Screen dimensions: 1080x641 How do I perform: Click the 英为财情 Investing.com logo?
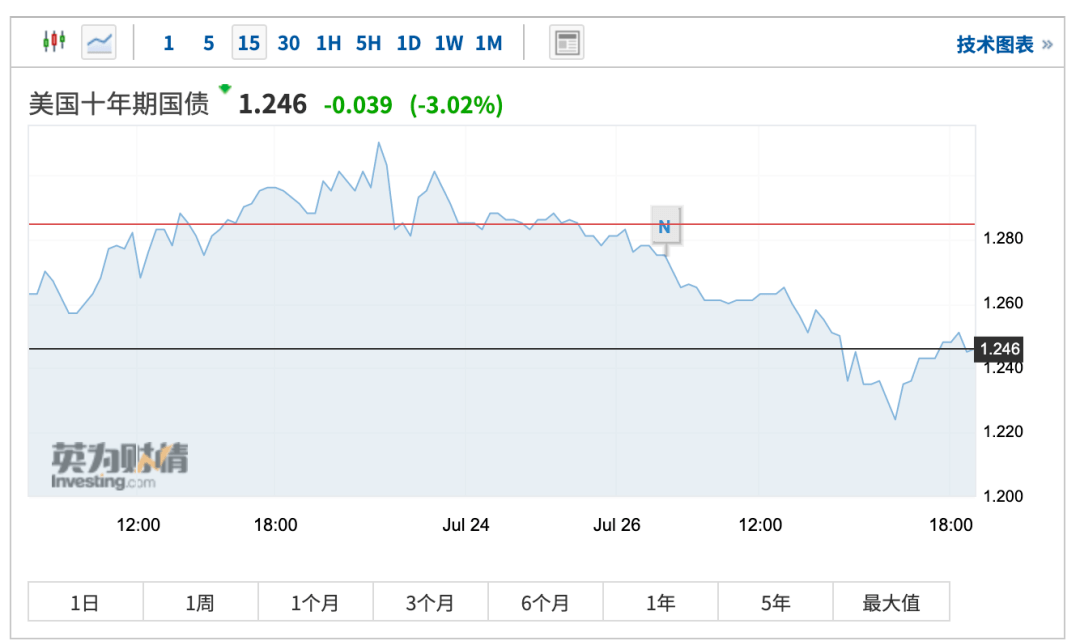120,466
